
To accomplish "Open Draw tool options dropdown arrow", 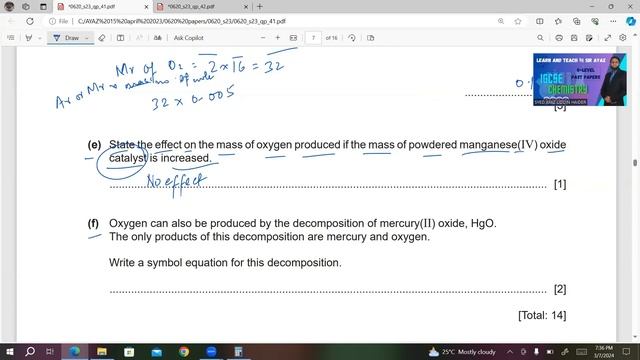I will 87,38.
